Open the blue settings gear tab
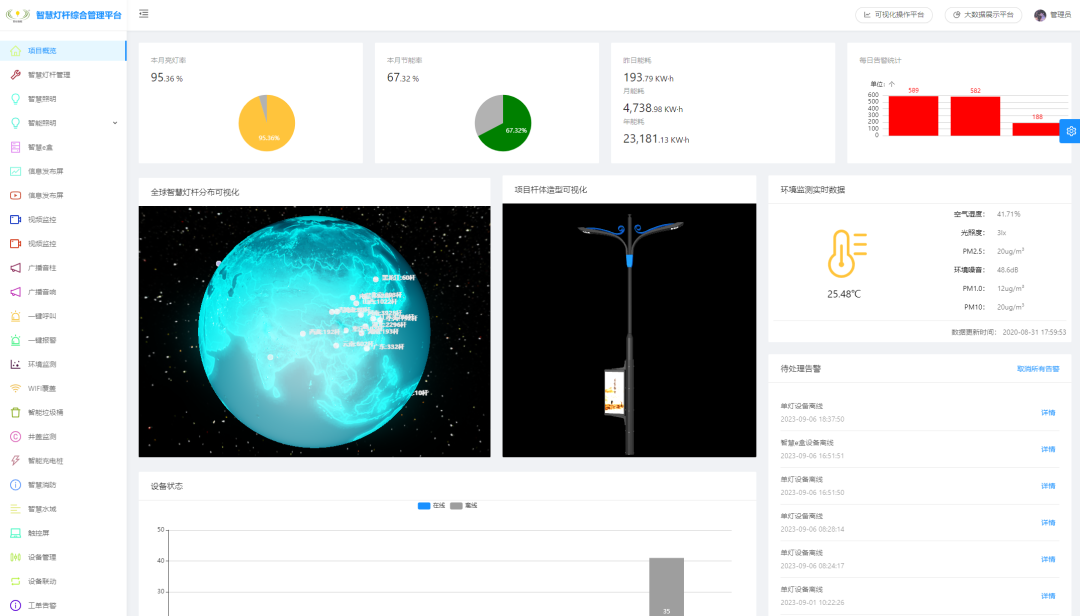Screen dimensions: 1080x616 [1070, 131]
